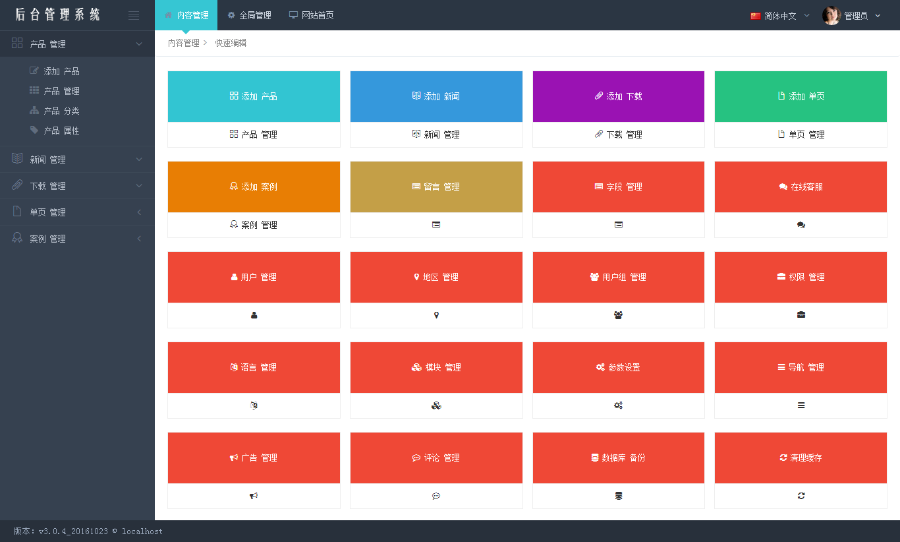Expand 下载 管理 sidebar section
Viewport: 900px width, 542px height.
77,185
